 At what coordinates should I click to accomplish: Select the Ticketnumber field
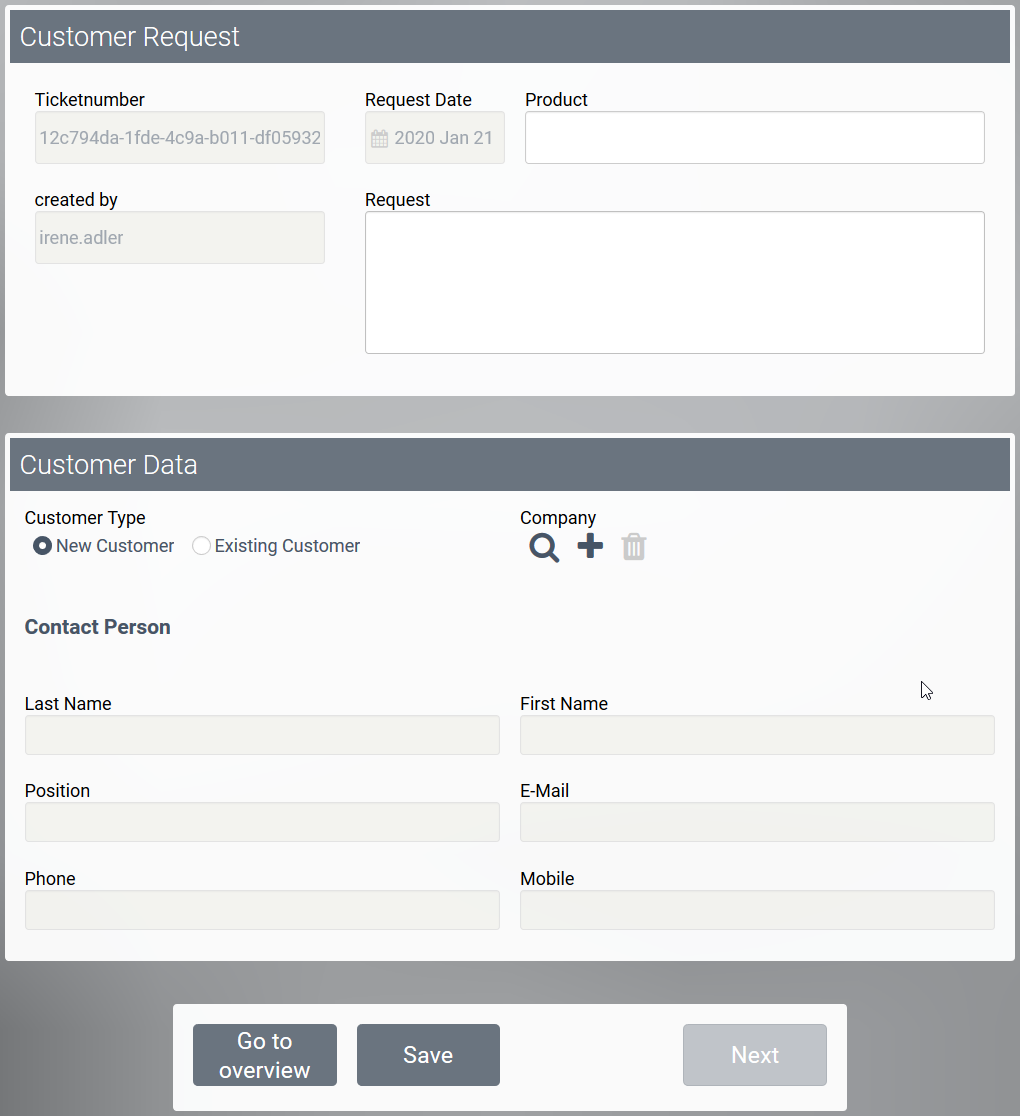(x=180, y=137)
